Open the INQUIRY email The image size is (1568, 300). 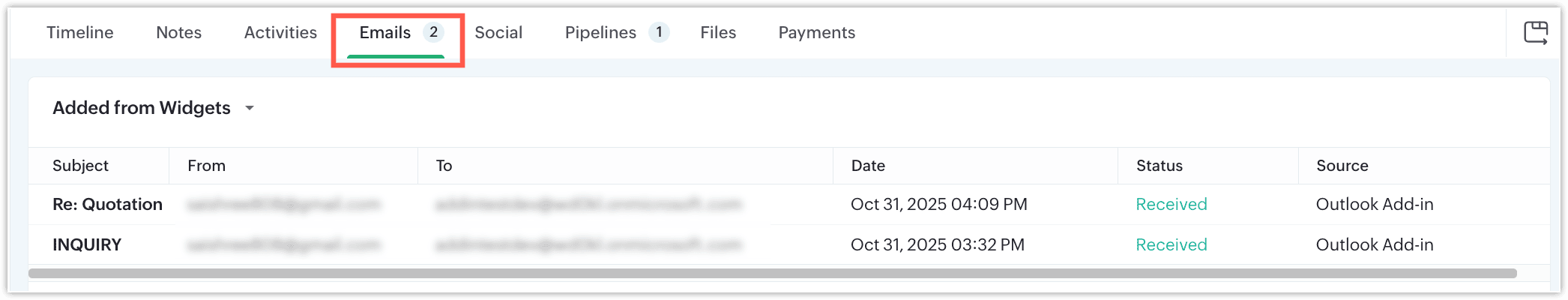tap(87, 244)
